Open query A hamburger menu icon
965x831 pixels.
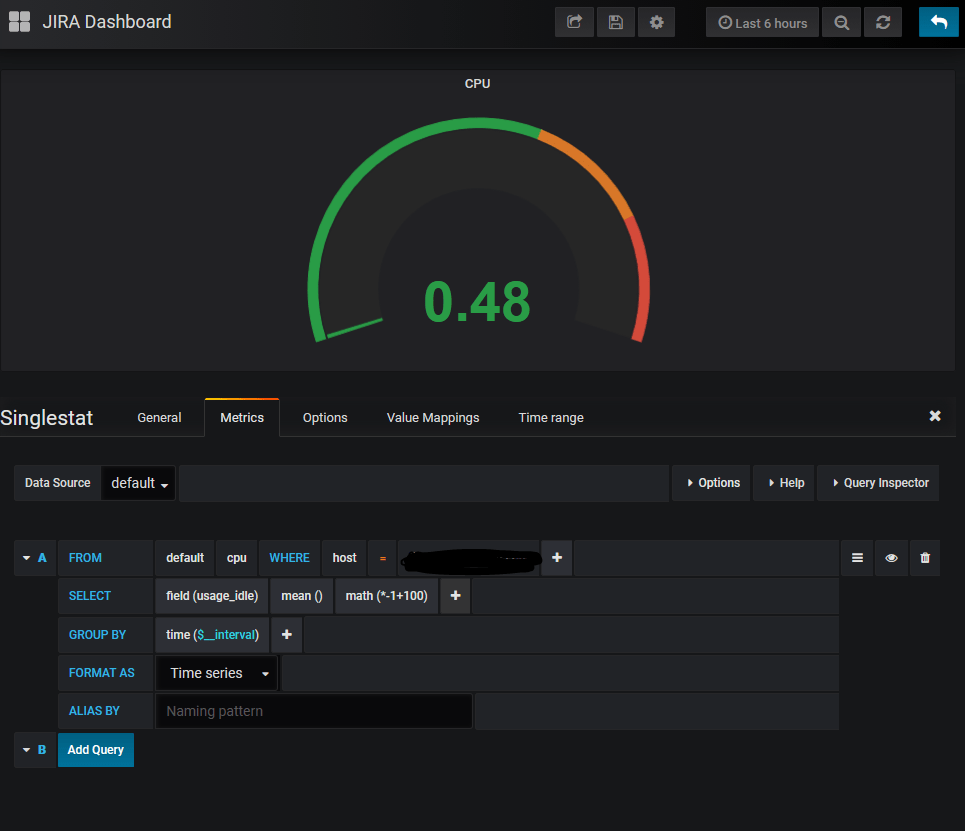coord(857,558)
